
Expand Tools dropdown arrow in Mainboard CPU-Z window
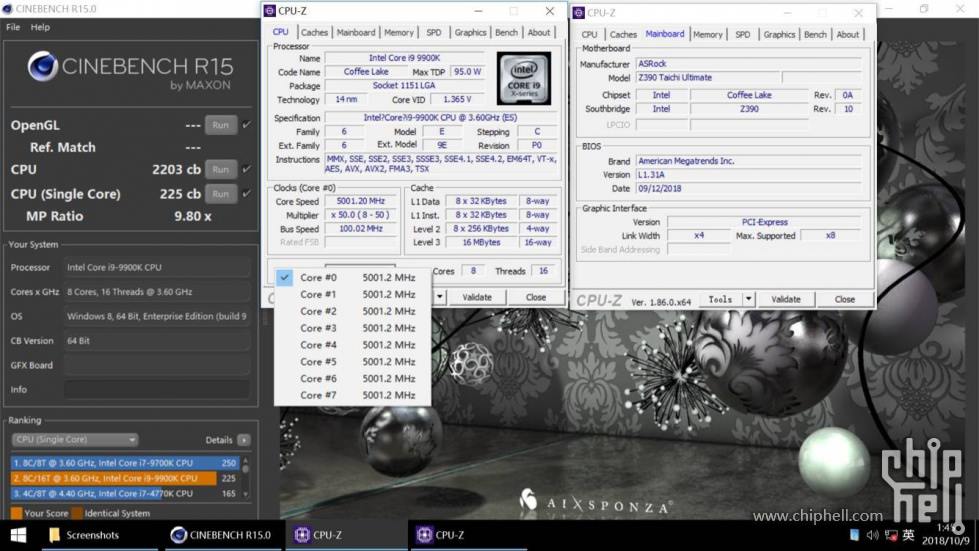[748, 300]
